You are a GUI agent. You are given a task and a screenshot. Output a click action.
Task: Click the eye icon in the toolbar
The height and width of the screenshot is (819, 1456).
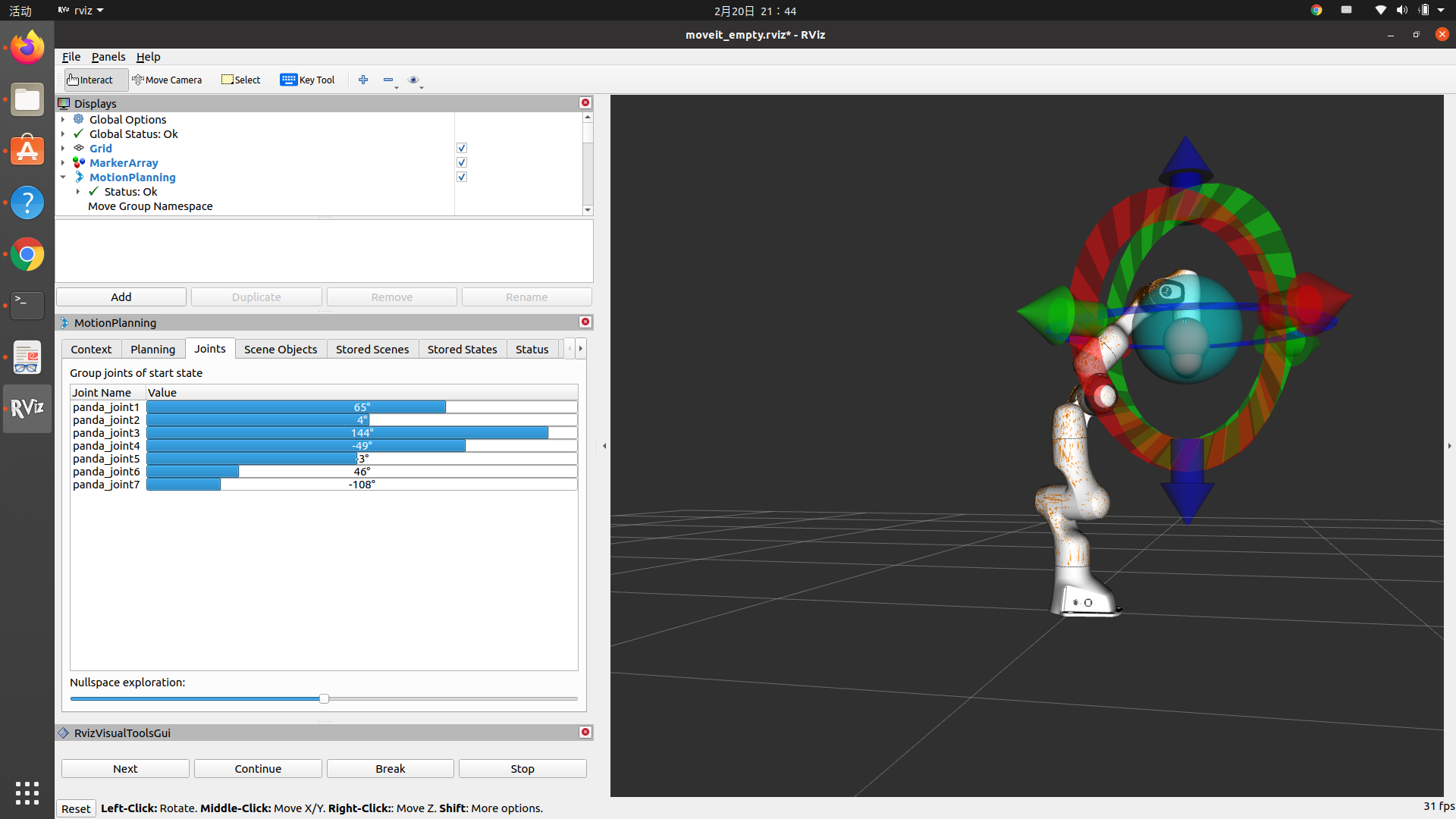[414, 80]
